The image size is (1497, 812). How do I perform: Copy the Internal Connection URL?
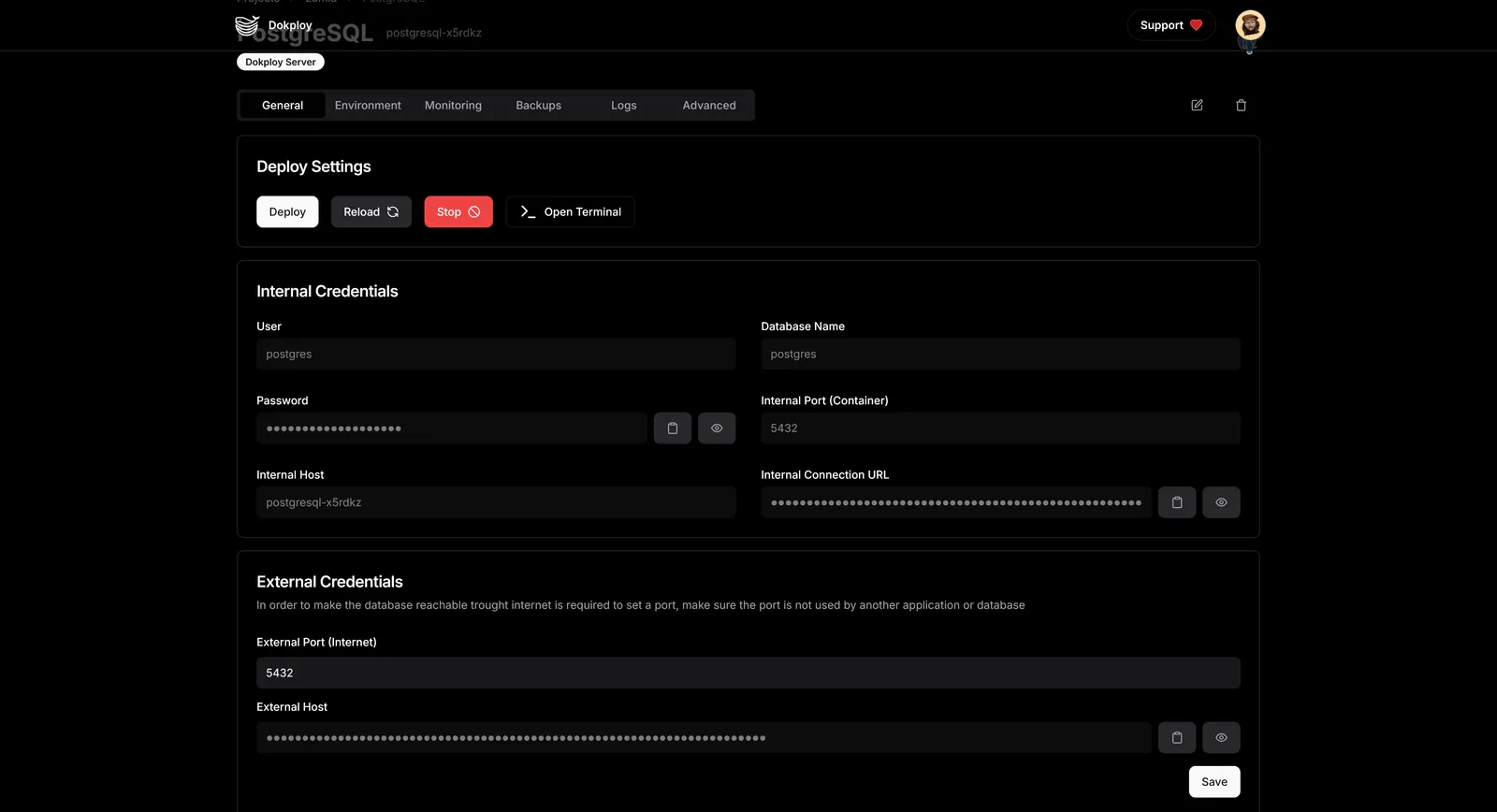point(1176,502)
